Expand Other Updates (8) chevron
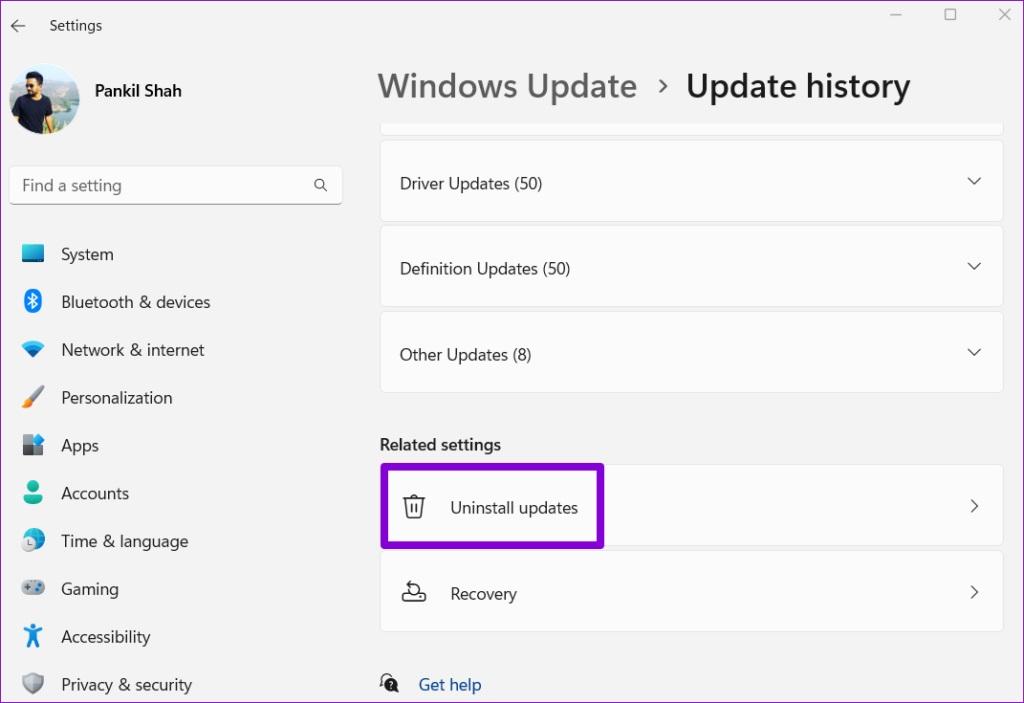 (x=974, y=352)
